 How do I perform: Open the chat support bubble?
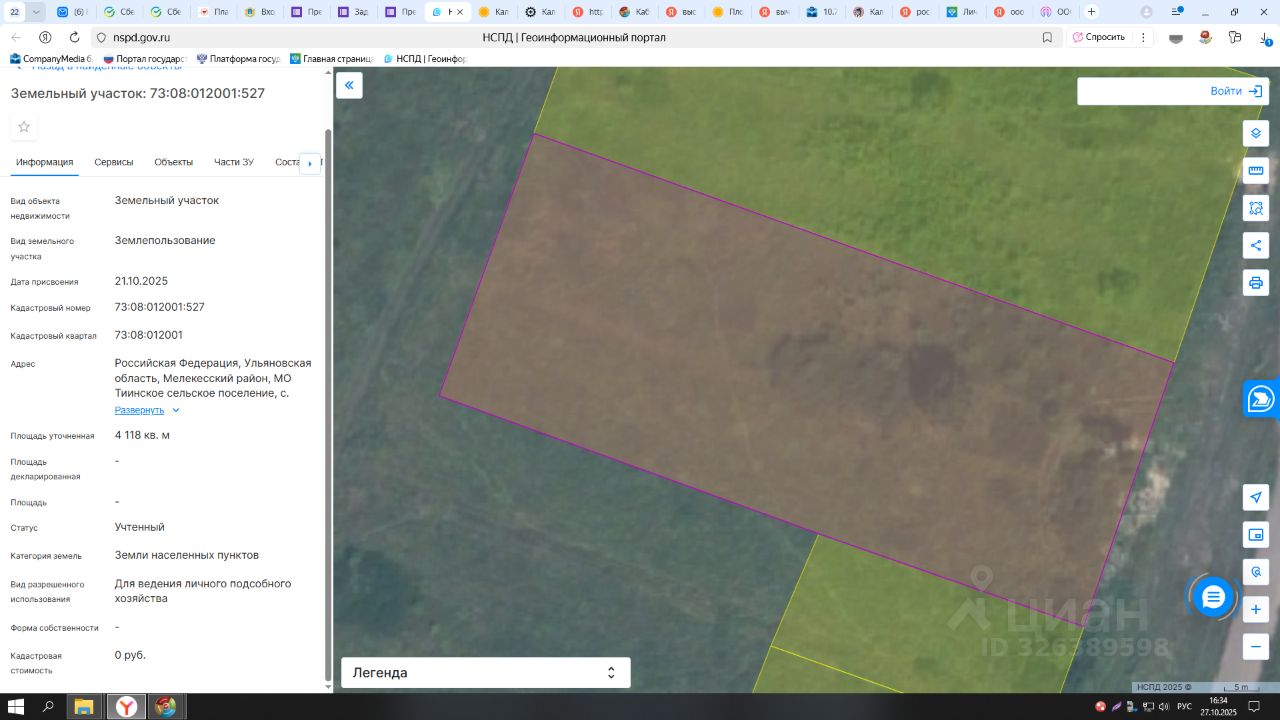[x=1213, y=598]
